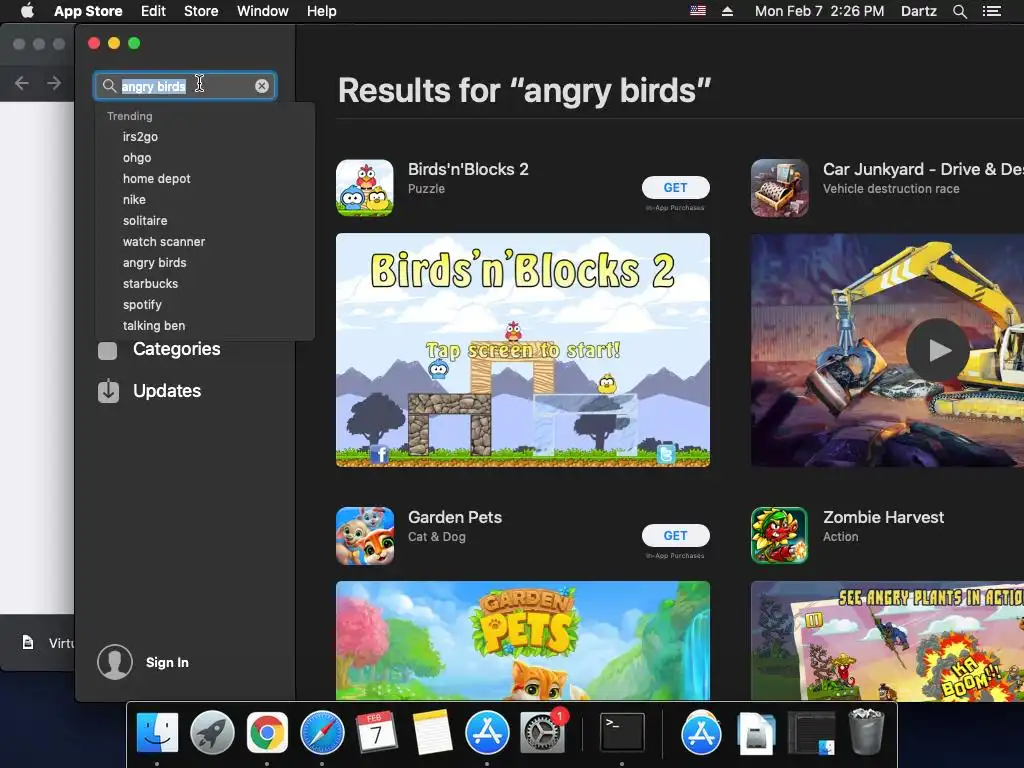Open Notification Center in the menu bar
1024x768 pixels.
point(991,11)
